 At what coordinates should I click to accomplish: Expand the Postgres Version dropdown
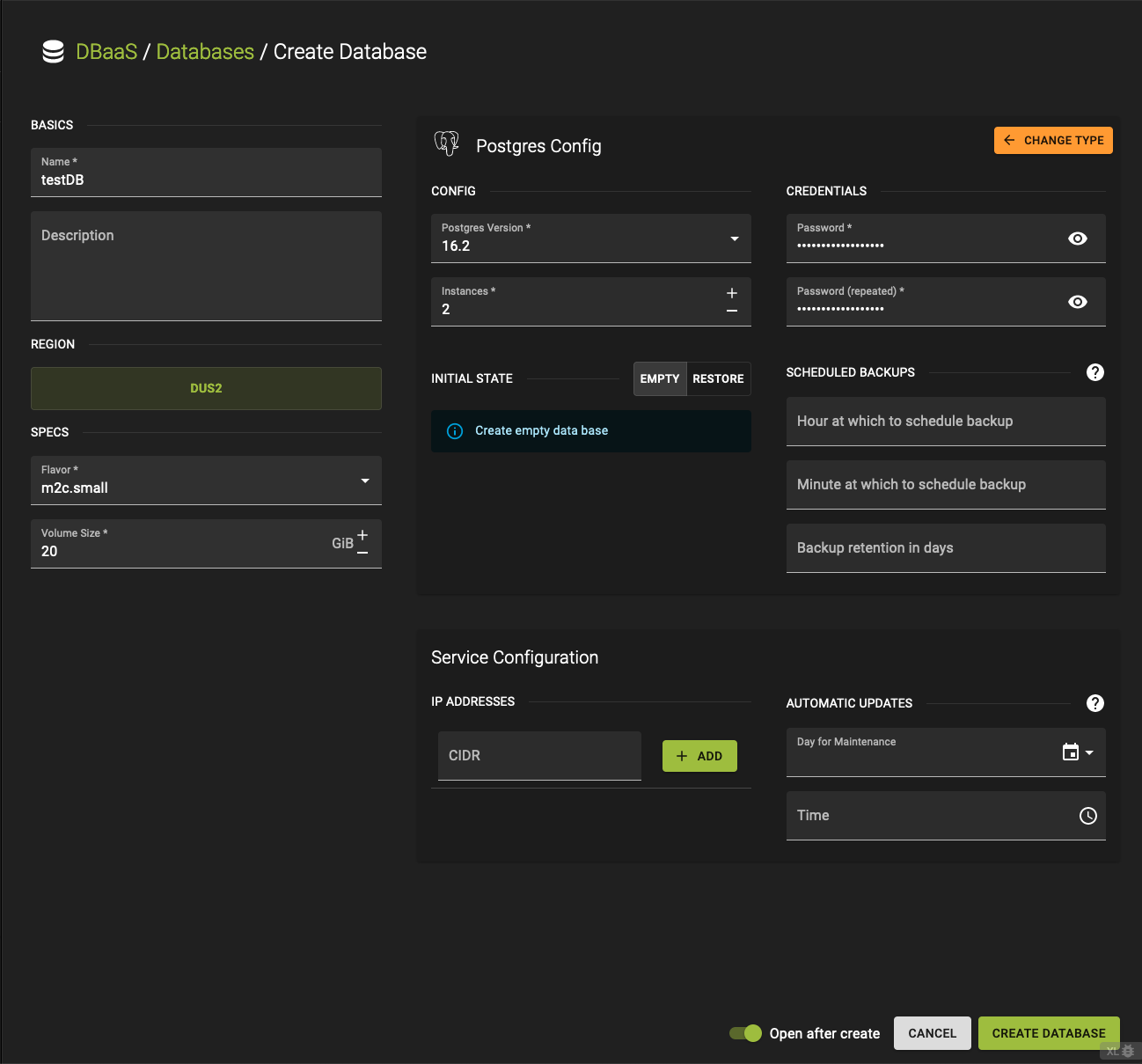coord(734,238)
